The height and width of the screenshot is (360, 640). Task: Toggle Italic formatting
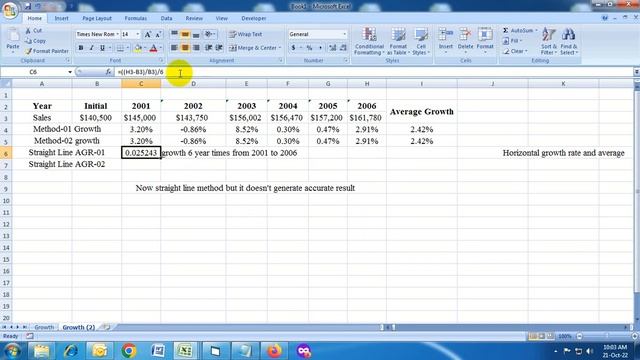[91, 48]
